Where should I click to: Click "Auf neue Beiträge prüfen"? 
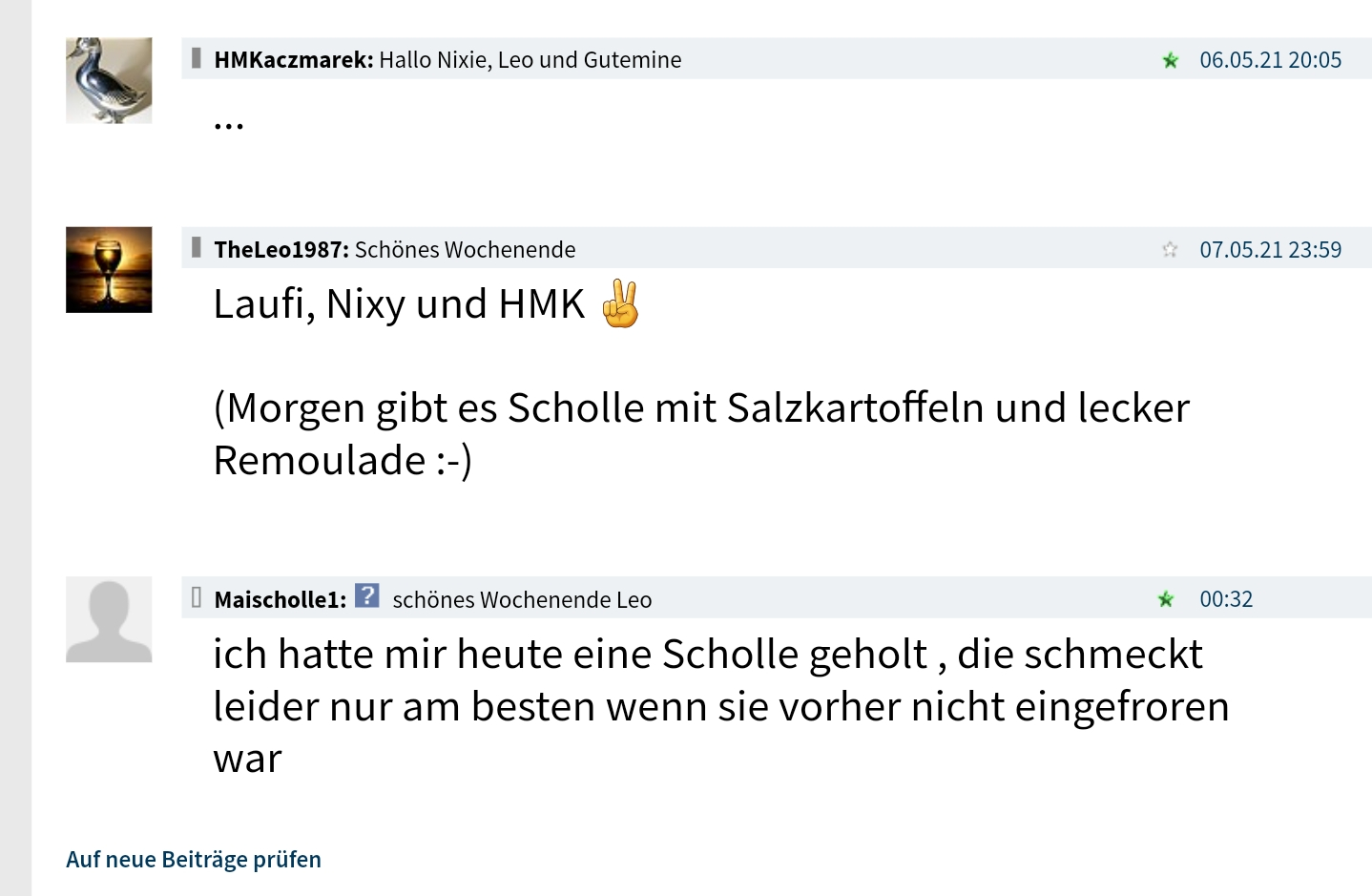(194, 860)
